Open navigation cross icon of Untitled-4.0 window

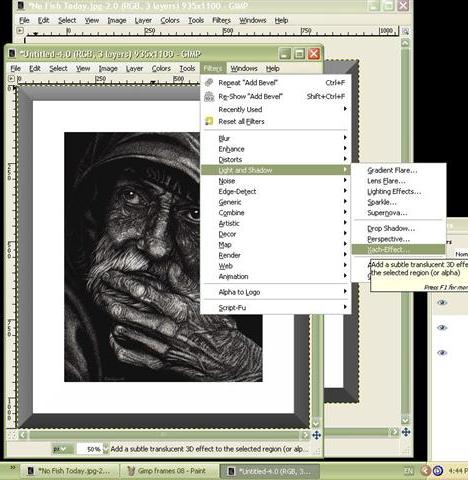point(316,435)
